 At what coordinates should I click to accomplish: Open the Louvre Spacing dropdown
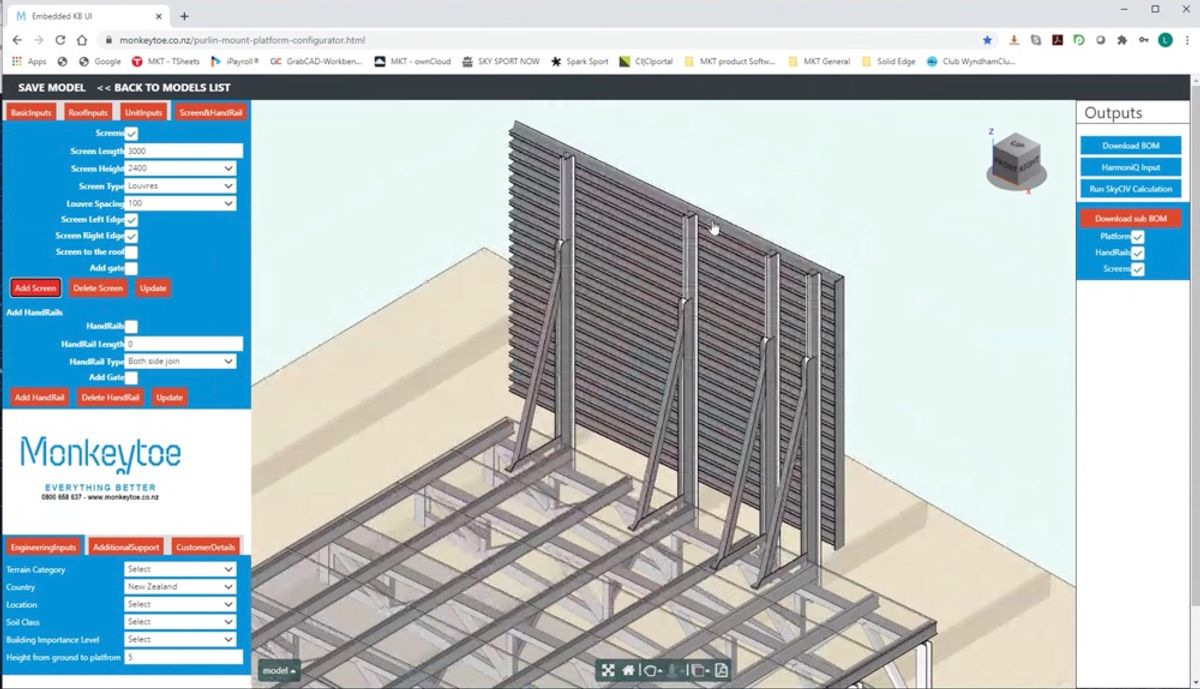pos(180,203)
